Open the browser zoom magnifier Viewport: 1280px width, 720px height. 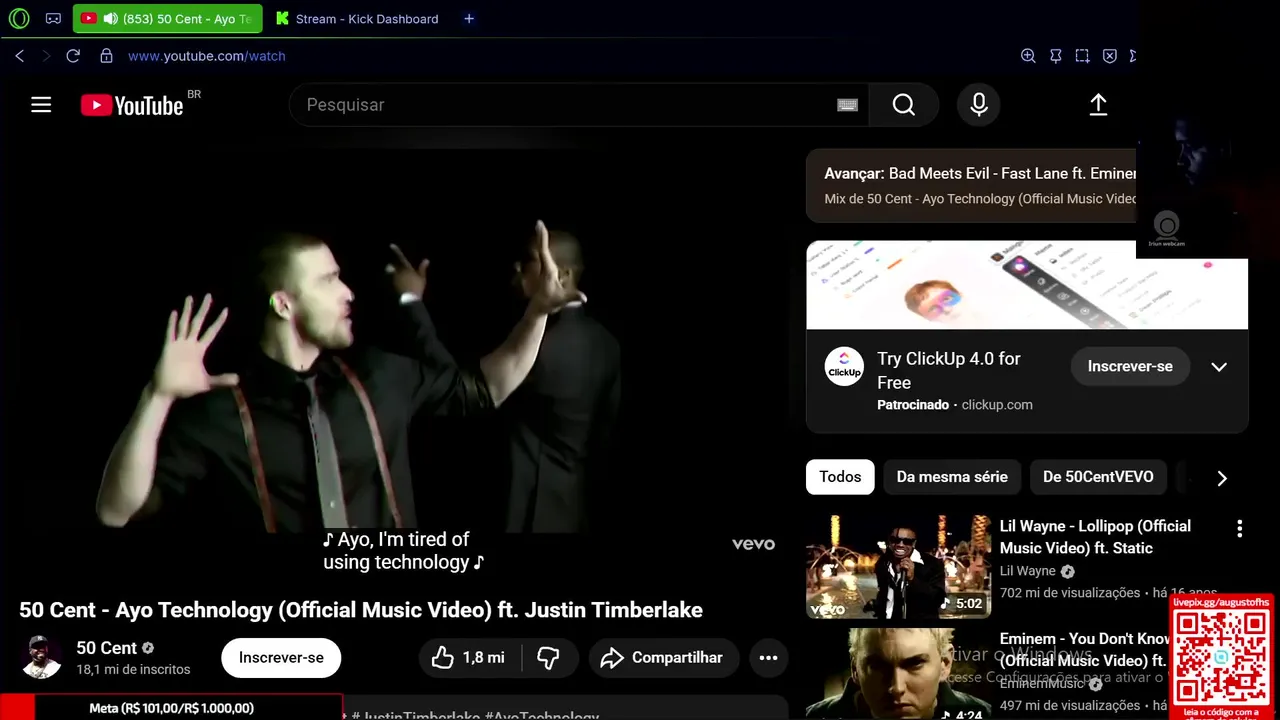pyautogui.click(x=1028, y=56)
